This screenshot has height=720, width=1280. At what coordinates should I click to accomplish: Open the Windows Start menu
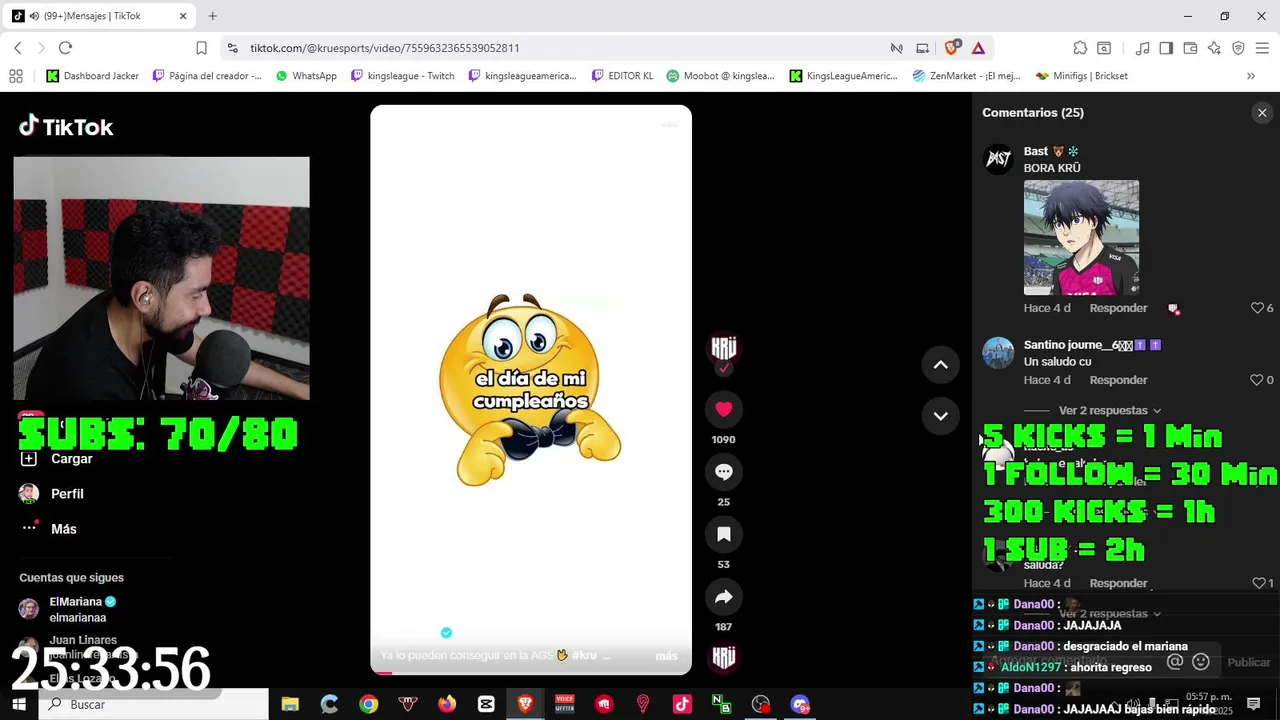pyautogui.click(x=19, y=704)
